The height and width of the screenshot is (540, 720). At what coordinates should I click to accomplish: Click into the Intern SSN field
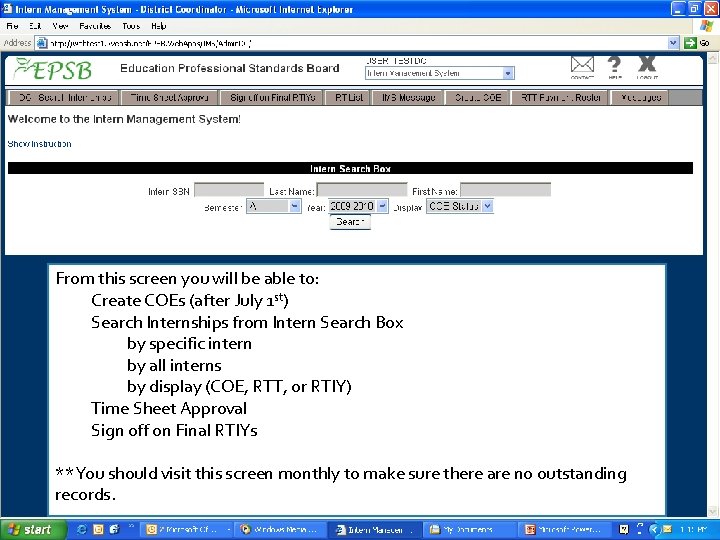pos(229,190)
